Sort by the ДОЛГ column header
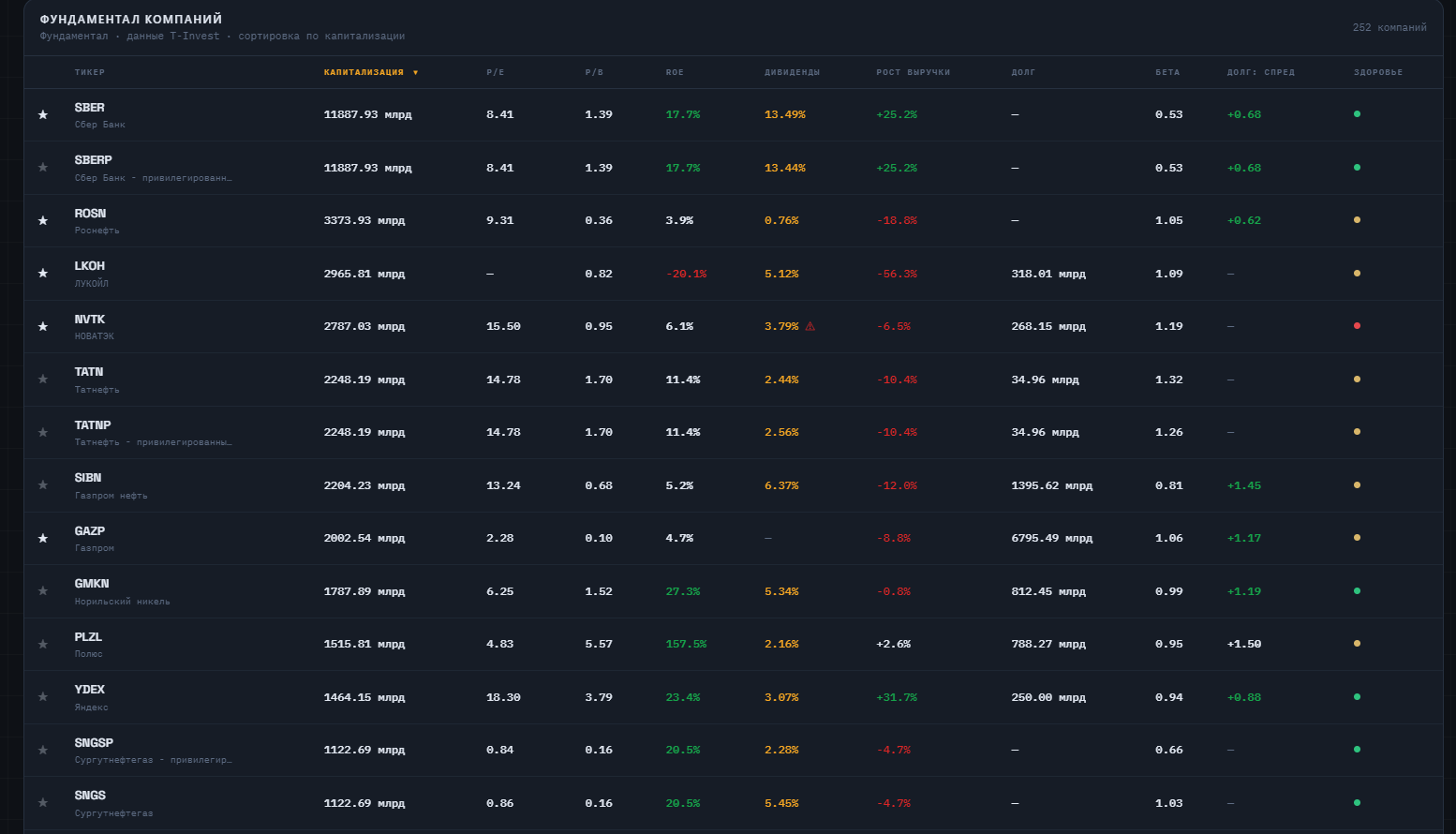 tap(1023, 72)
